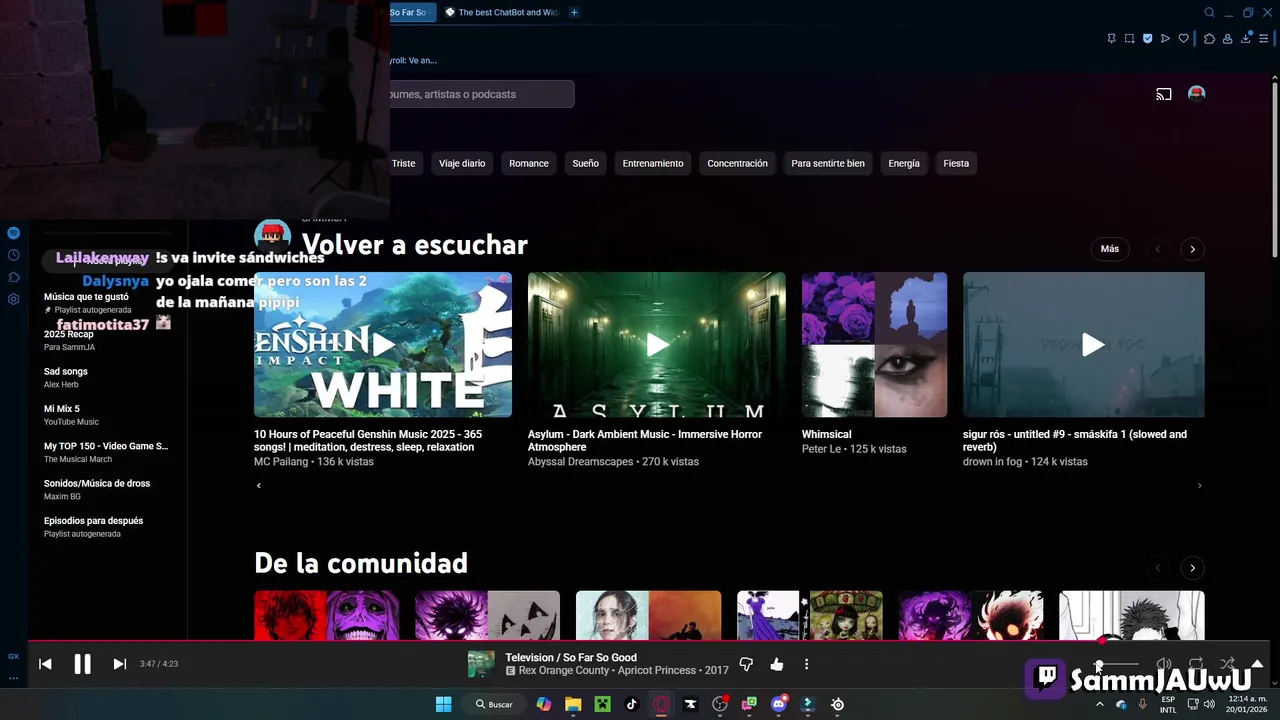Viewport: 1280px width, 720px height.
Task: Show next items in De la comunidad carousel
Action: tap(1192, 568)
